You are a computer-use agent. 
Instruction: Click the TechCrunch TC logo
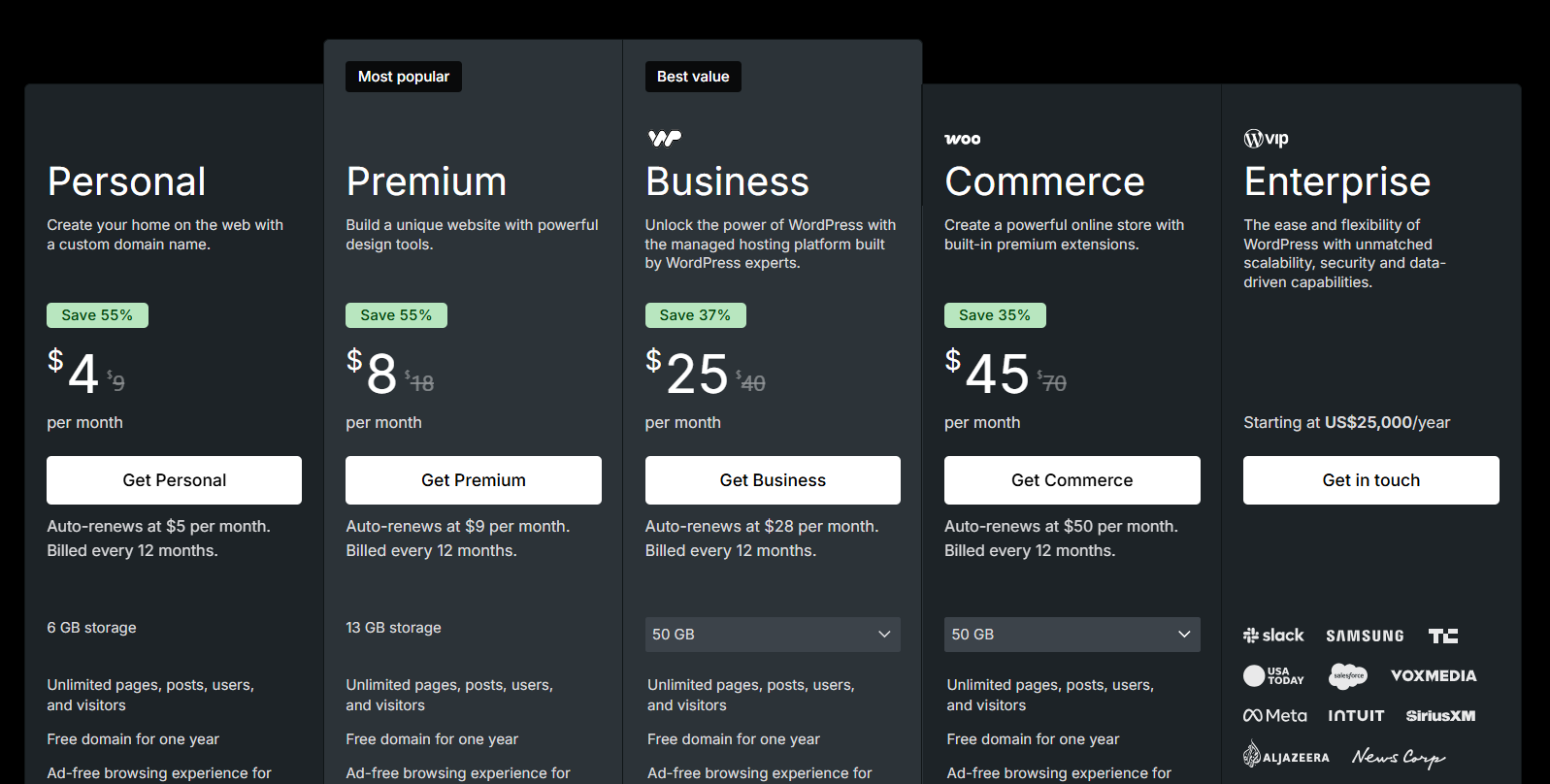[x=1443, y=636]
